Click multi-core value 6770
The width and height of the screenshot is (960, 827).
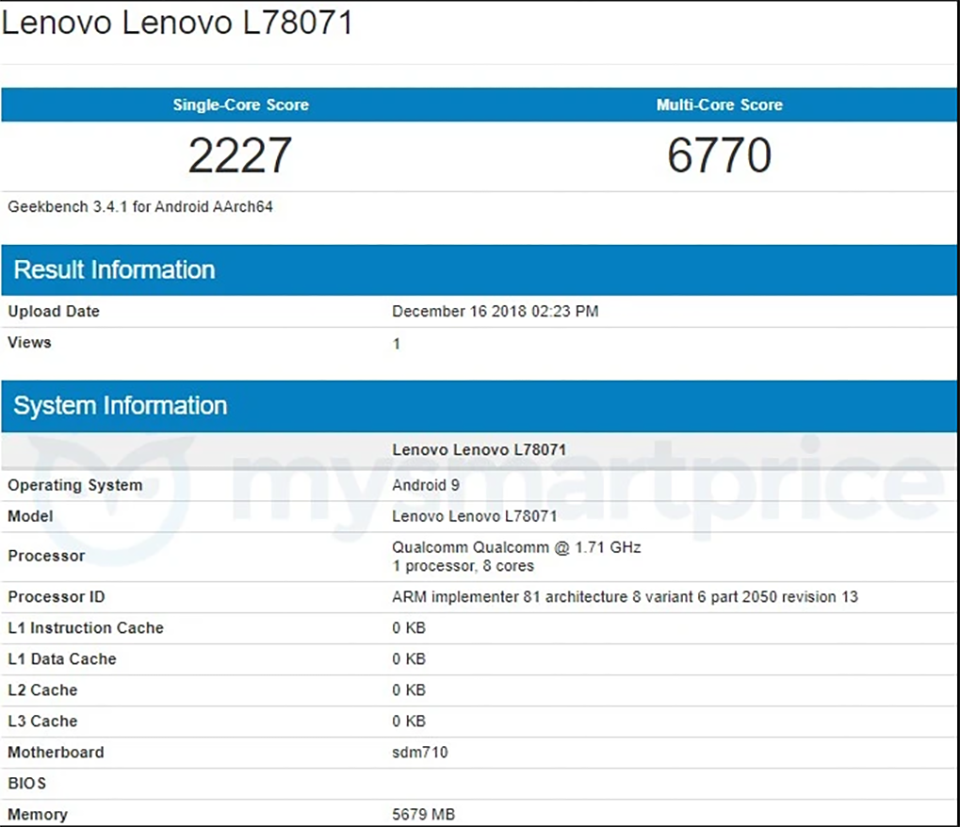click(x=719, y=155)
